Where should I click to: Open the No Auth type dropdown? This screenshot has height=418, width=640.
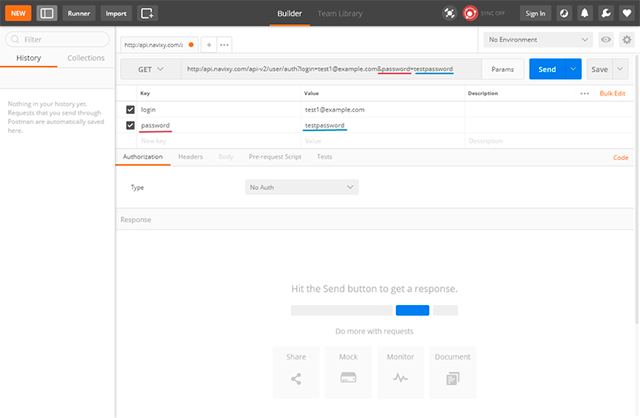302,187
